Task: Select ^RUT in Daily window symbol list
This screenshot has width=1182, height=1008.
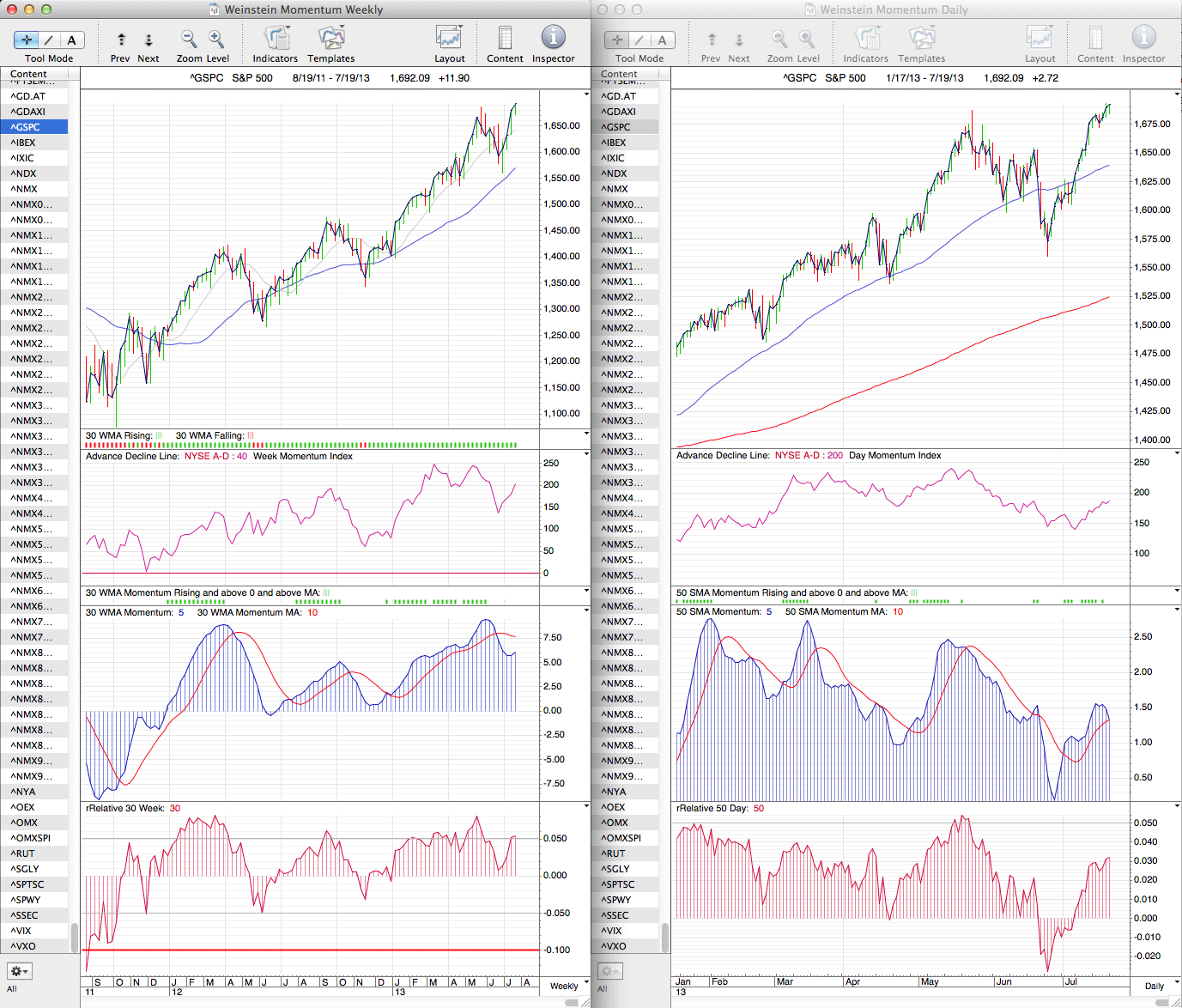Action: click(x=615, y=853)
